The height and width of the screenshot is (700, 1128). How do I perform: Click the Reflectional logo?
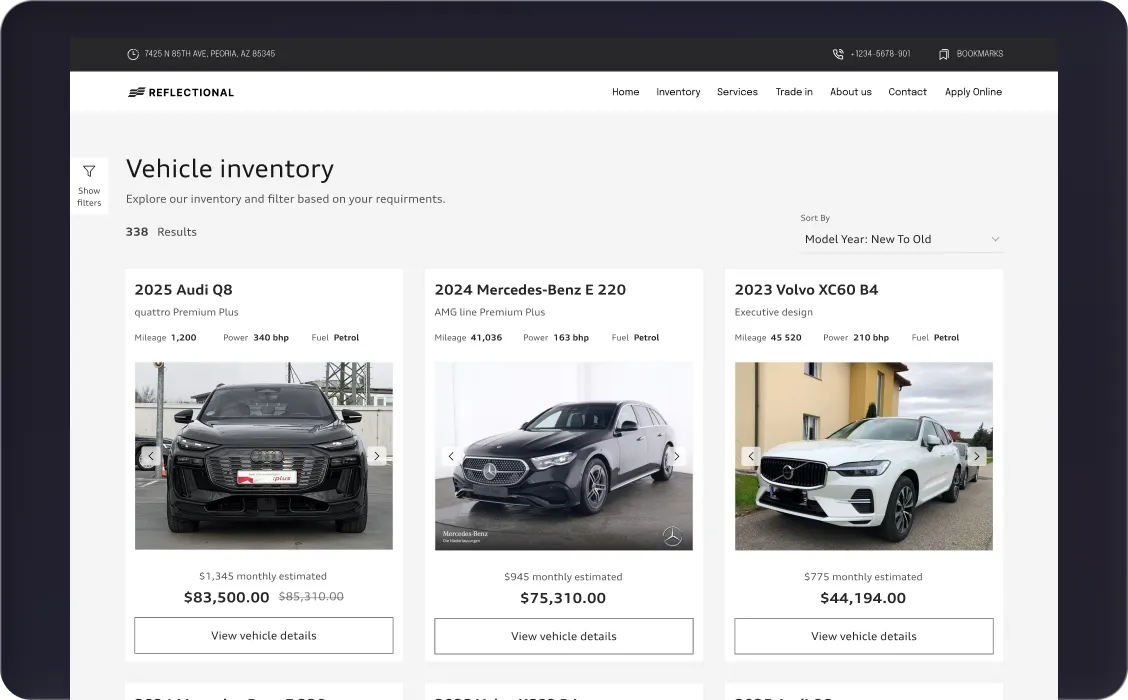coord(181,92)
